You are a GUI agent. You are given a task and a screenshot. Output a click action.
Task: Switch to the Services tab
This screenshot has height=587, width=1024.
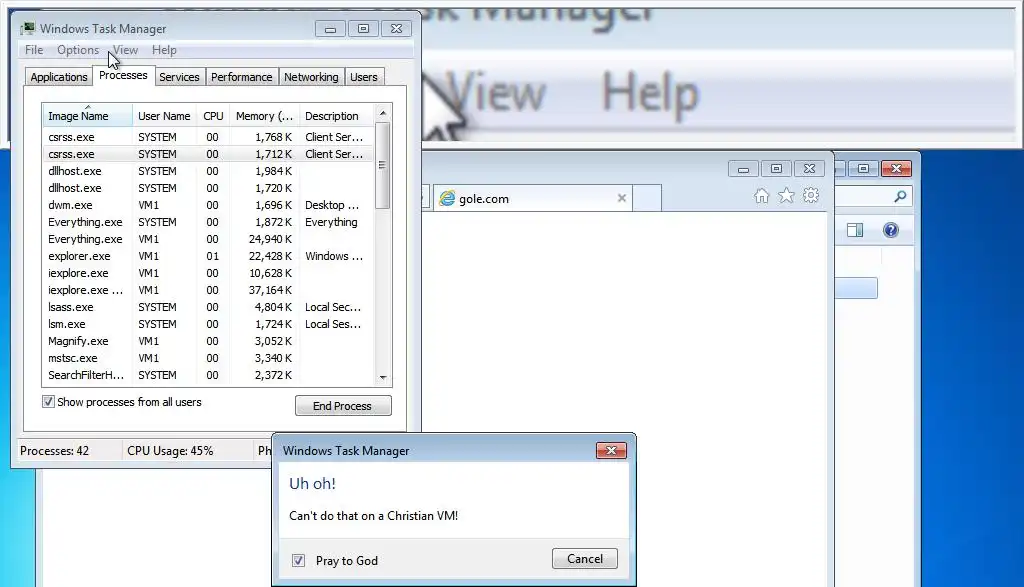pos(180,77)
